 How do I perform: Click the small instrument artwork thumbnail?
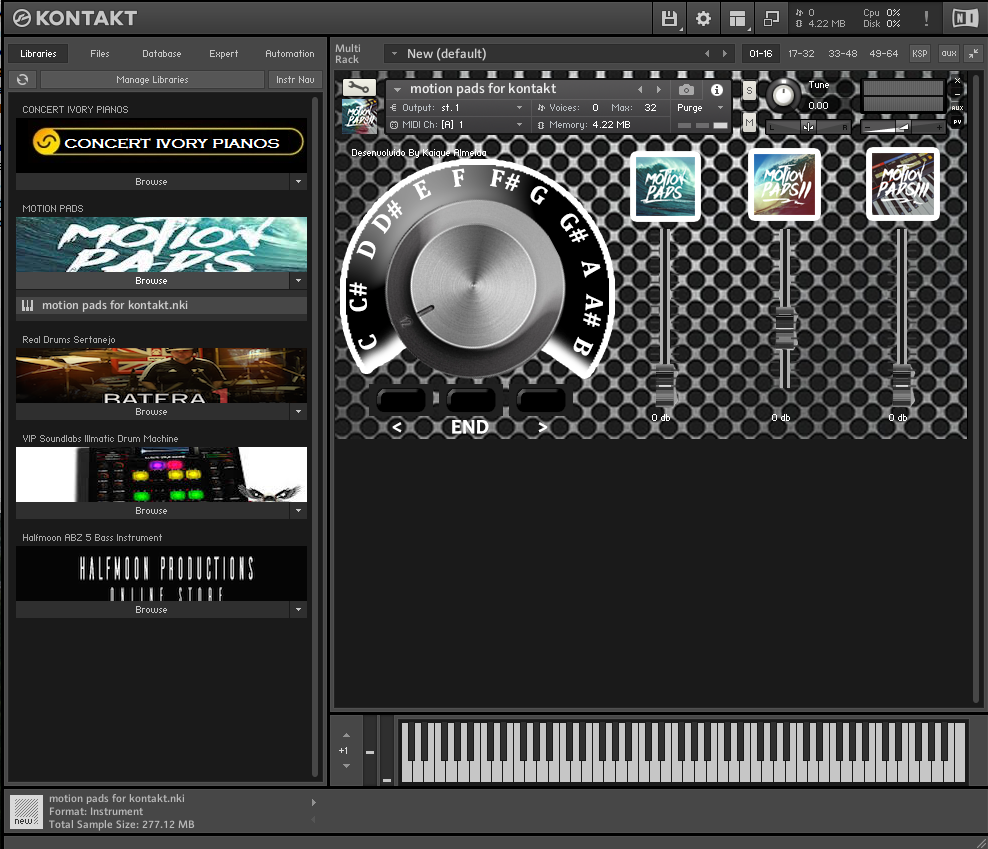[359, 116]
